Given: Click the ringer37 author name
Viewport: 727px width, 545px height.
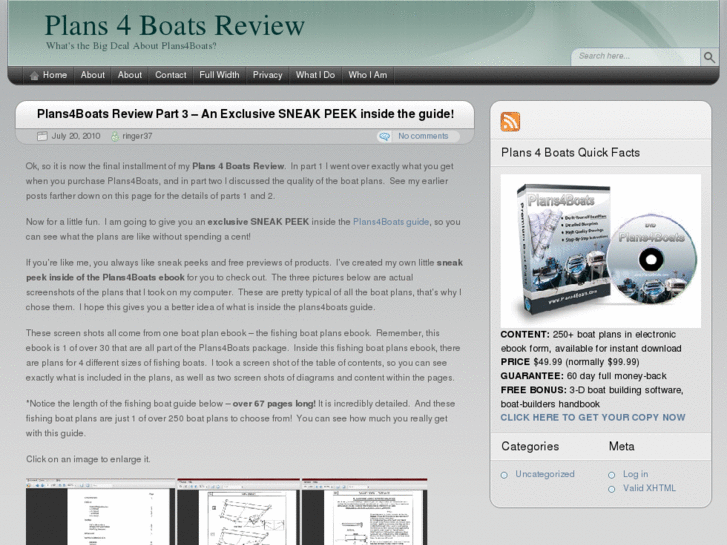Looking at the screenshot, I should click(x=137, y=136).
